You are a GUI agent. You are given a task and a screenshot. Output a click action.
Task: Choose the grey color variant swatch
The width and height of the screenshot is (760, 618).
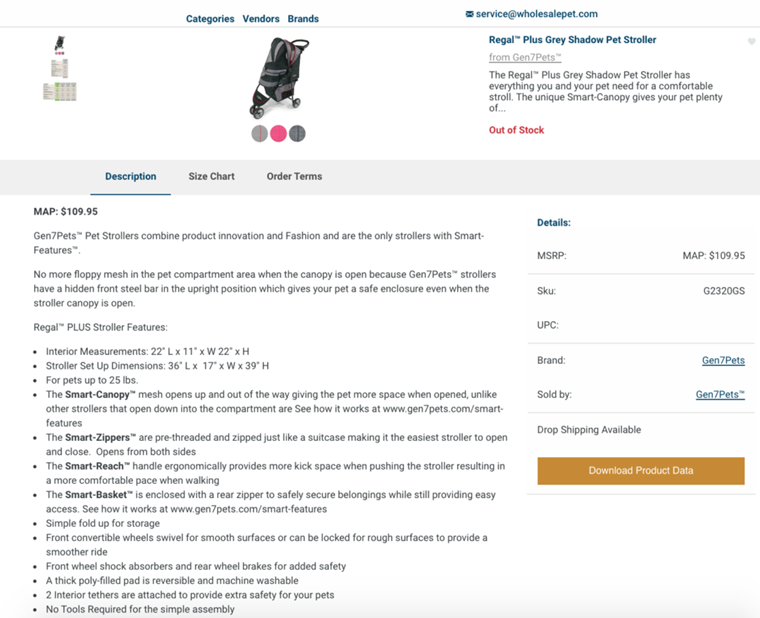(260, 134)
